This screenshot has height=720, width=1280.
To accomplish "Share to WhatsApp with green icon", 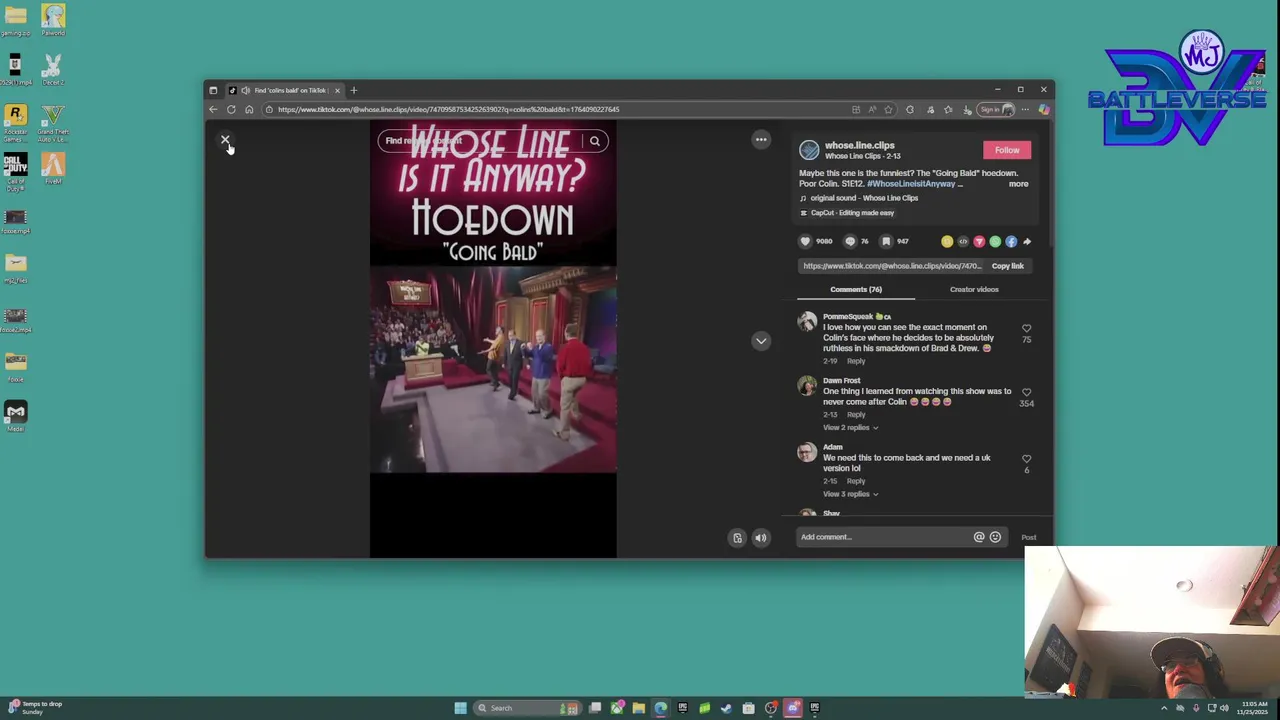I will pos(995,241).
